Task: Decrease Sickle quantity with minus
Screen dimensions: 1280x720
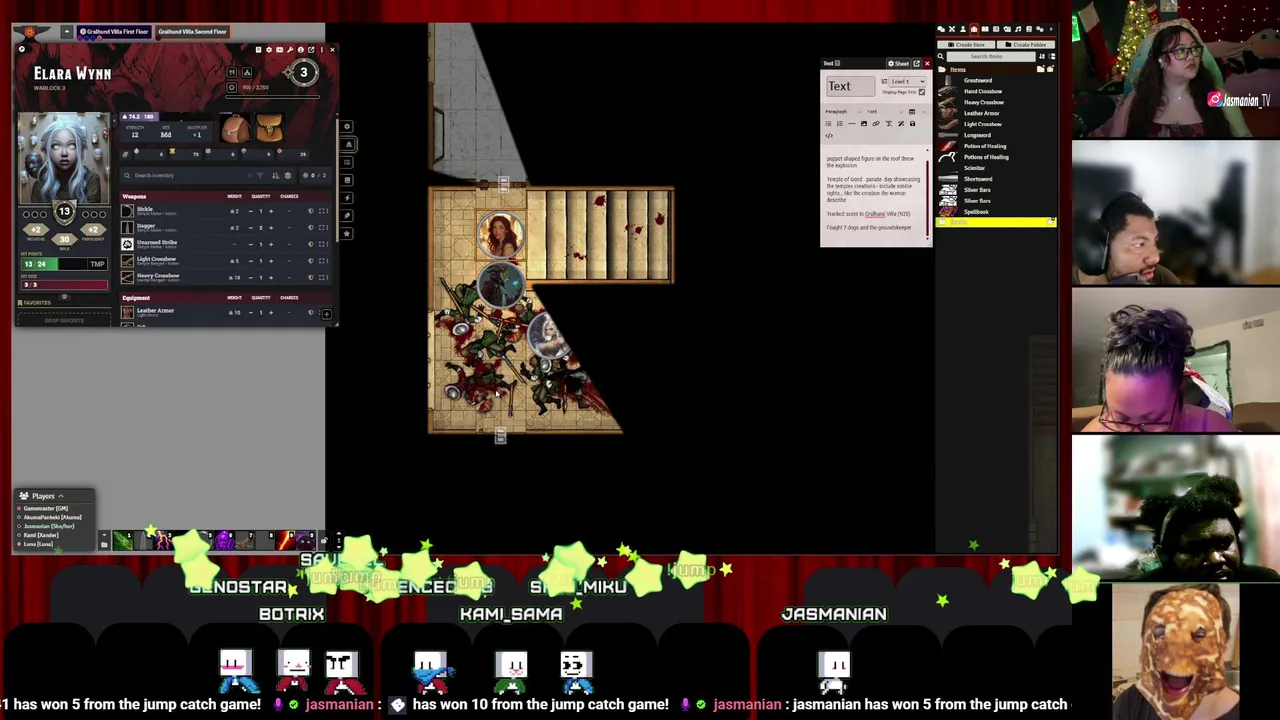Action: [x=251, y=211]
